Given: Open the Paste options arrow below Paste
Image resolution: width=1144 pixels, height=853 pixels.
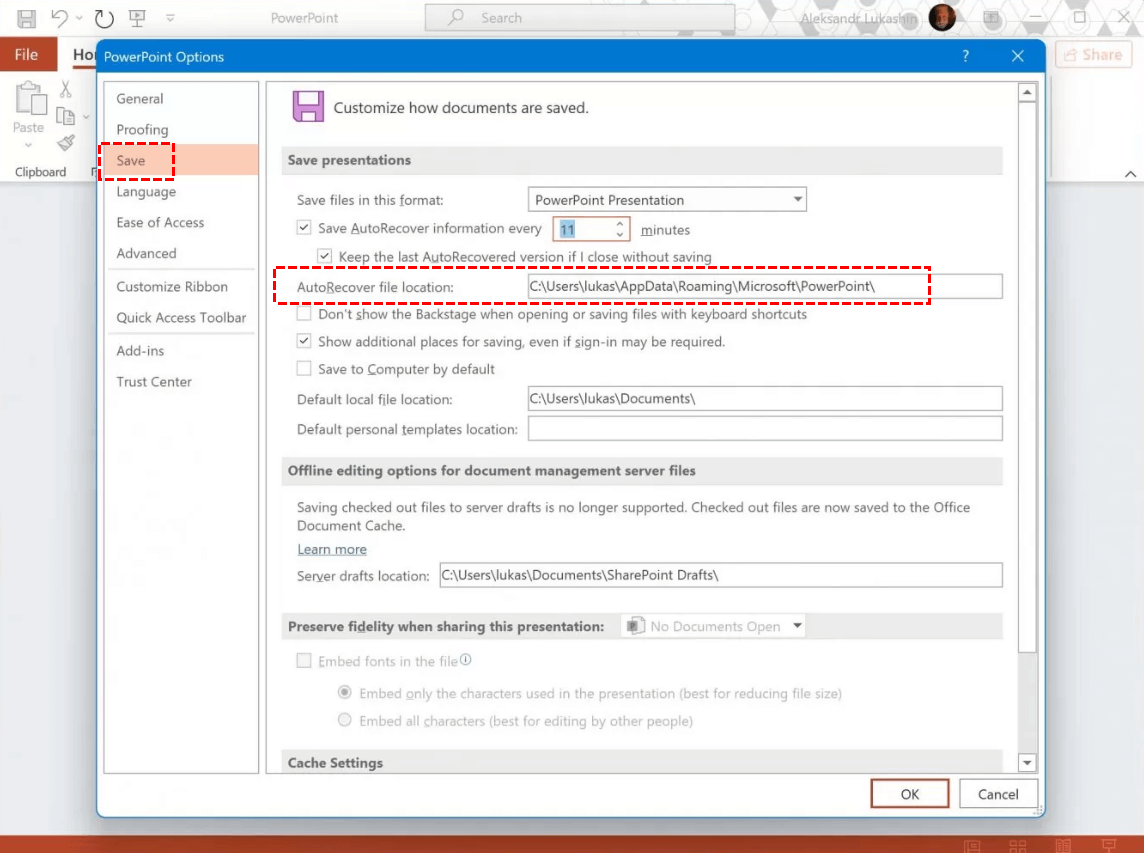Looking at the screenshot, I should [28, 145].
